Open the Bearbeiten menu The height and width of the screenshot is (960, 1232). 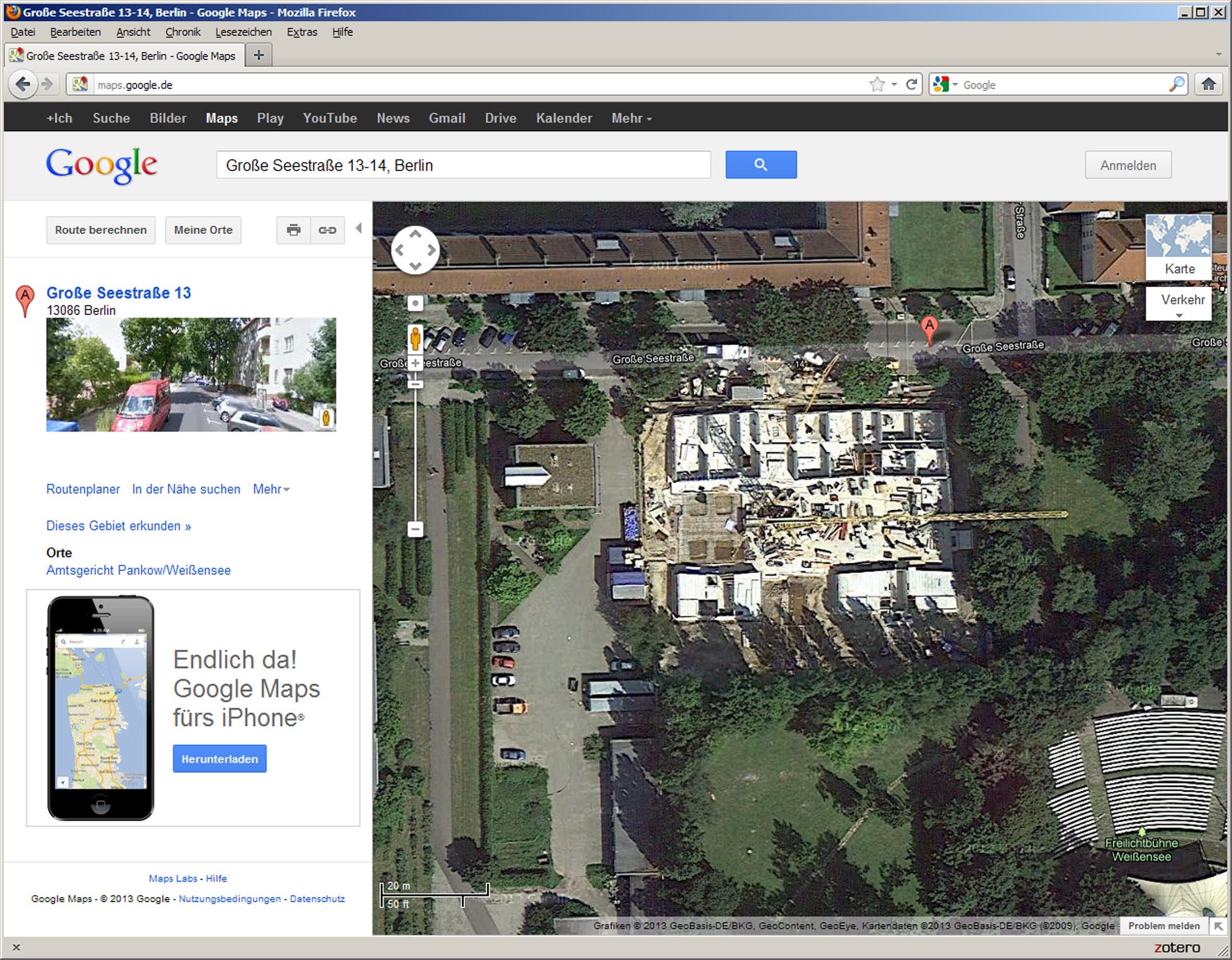click(x=76, y=32)
